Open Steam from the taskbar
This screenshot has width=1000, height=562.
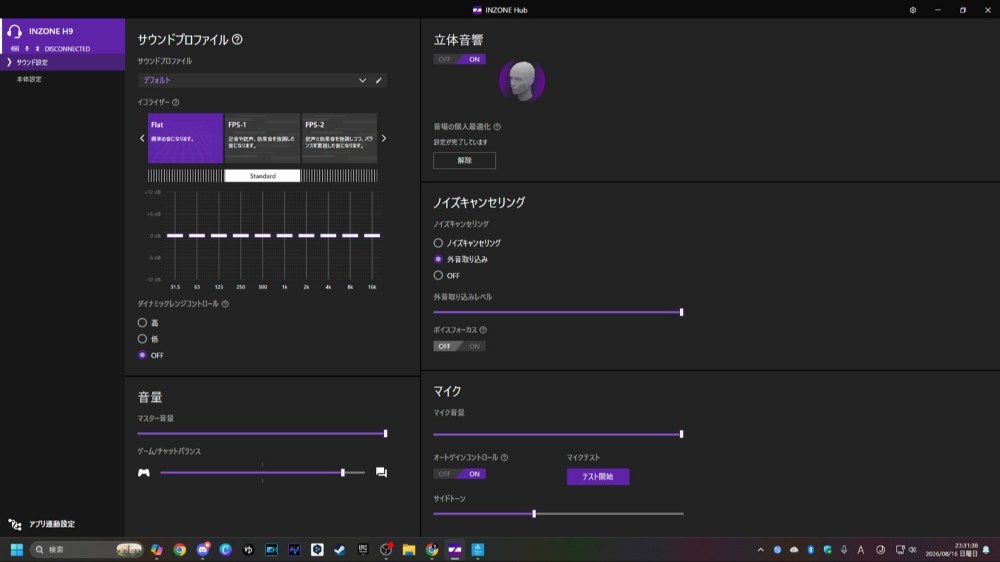(x=340, y=549)
